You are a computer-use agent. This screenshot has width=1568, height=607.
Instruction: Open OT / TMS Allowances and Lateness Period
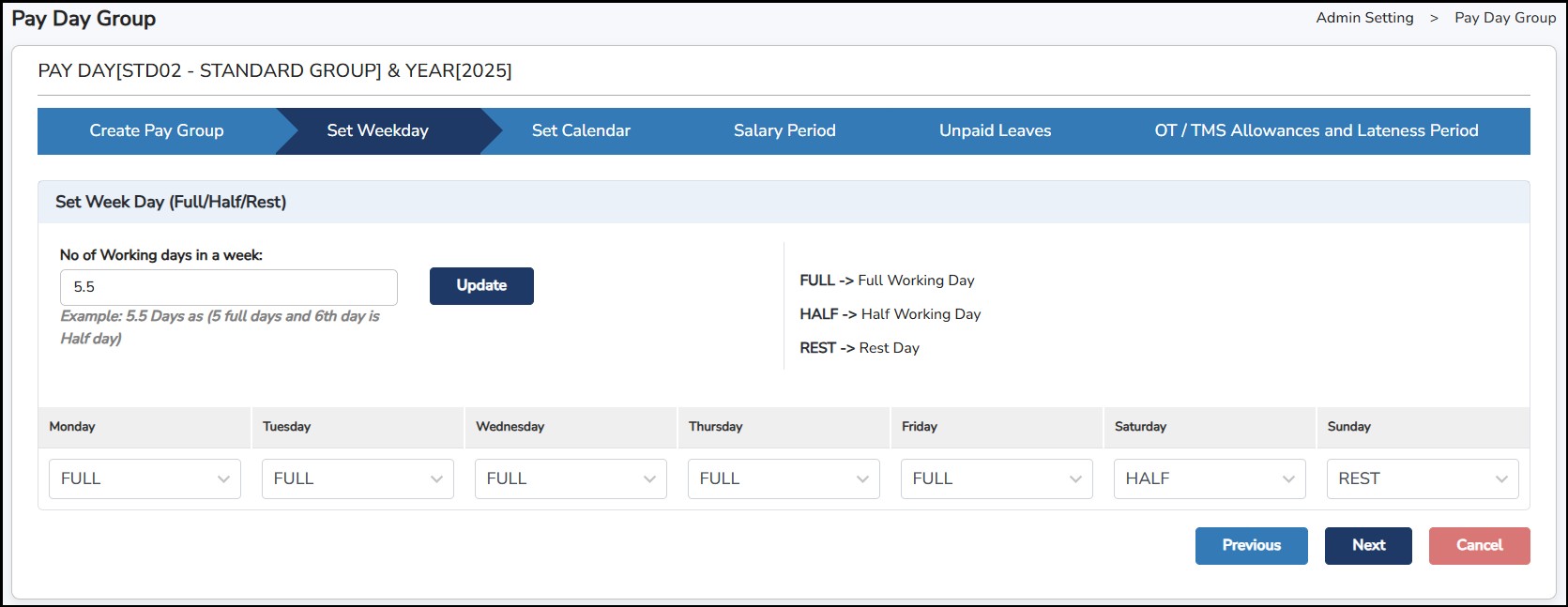coord(1316,130)
